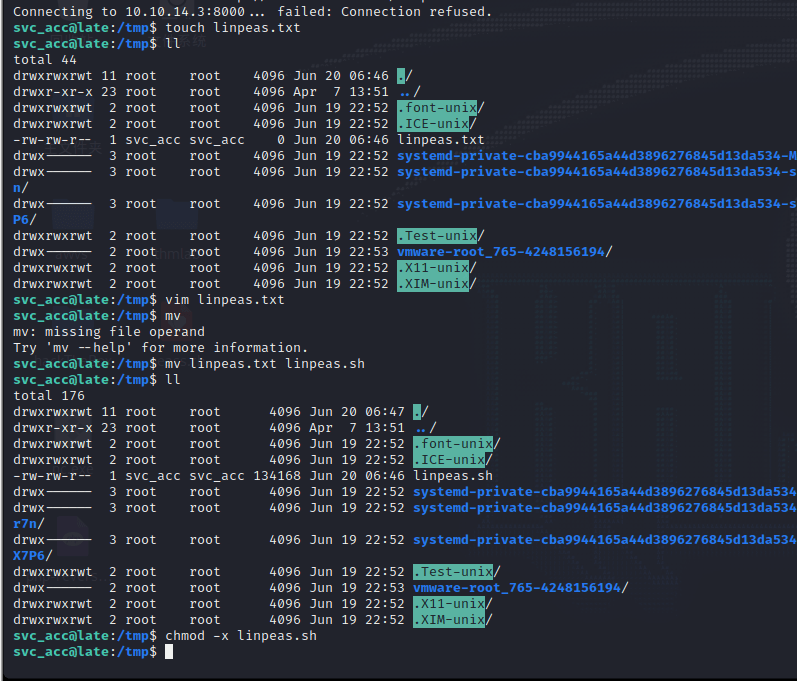This screenshot has height=681, width=797.
Task: Click the linpeas.sh filename in the directory listing
Action: point(453,476)
